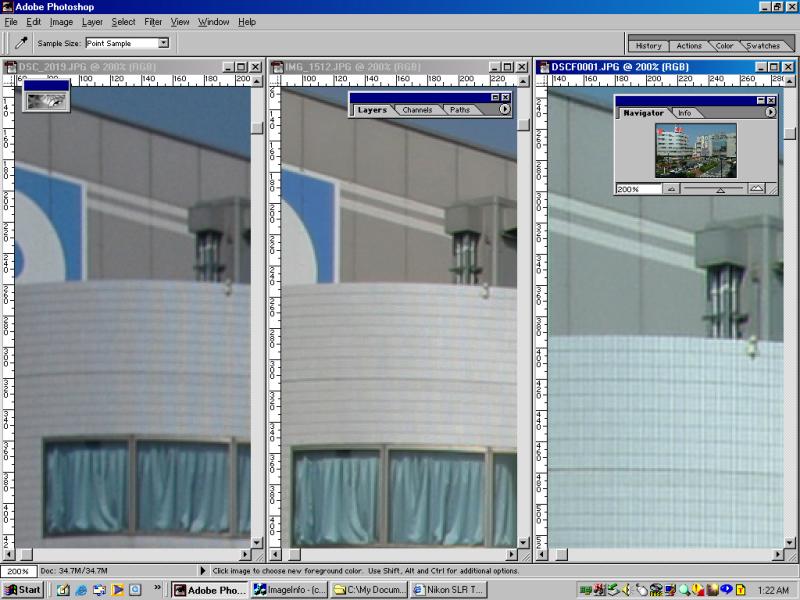The image size is (800, 600).
Task: Click the media player quick launch icon
Action: pos(117,590)
